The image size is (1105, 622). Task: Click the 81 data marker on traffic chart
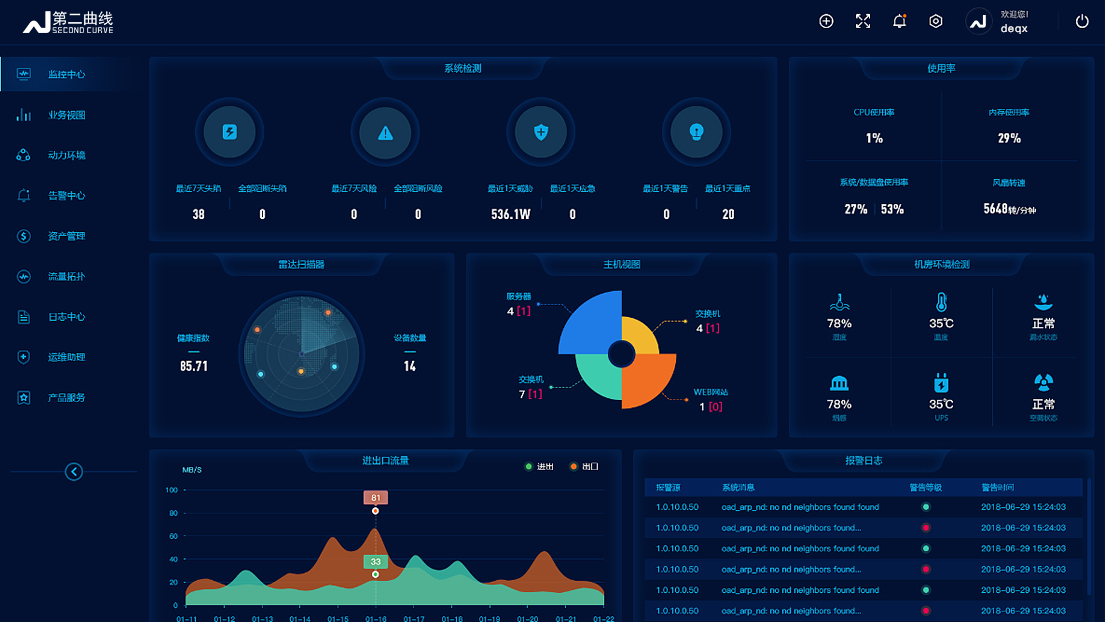376,498
